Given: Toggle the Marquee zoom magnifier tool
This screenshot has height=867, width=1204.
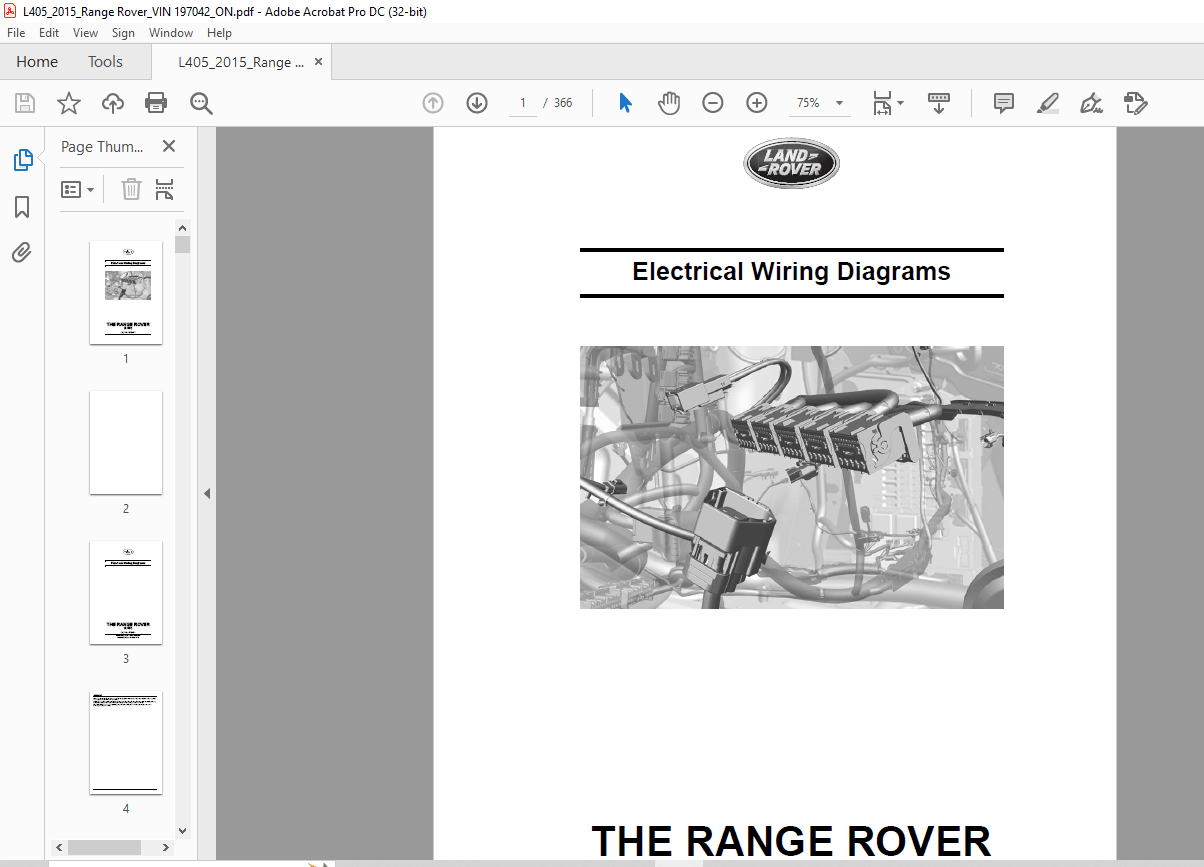Looking at the screenshot, I should coord(200,102).
